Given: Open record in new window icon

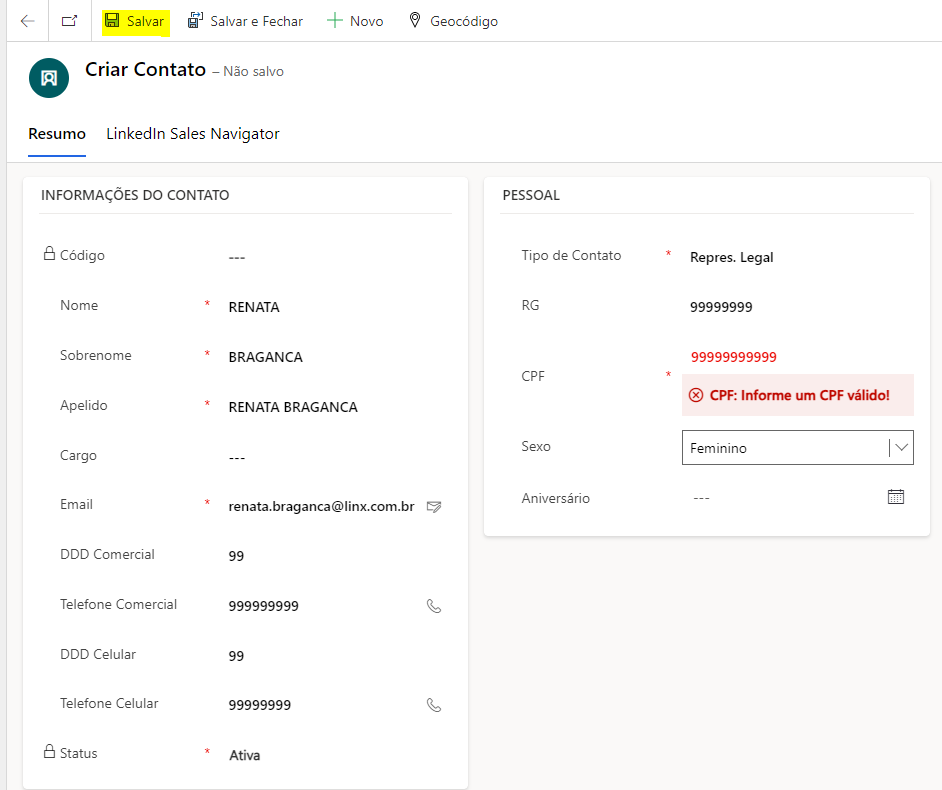Looking at the screenshot, I should [x=69, y=21].
